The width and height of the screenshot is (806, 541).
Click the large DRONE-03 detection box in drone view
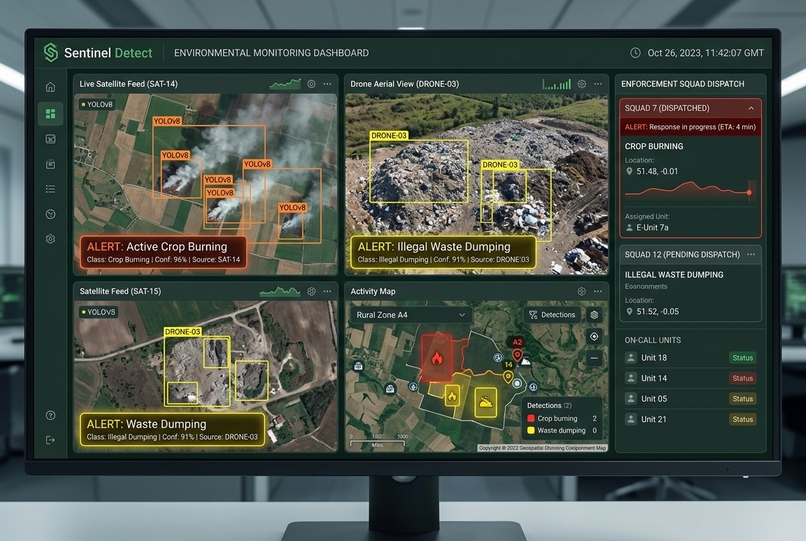pos(419,171)
